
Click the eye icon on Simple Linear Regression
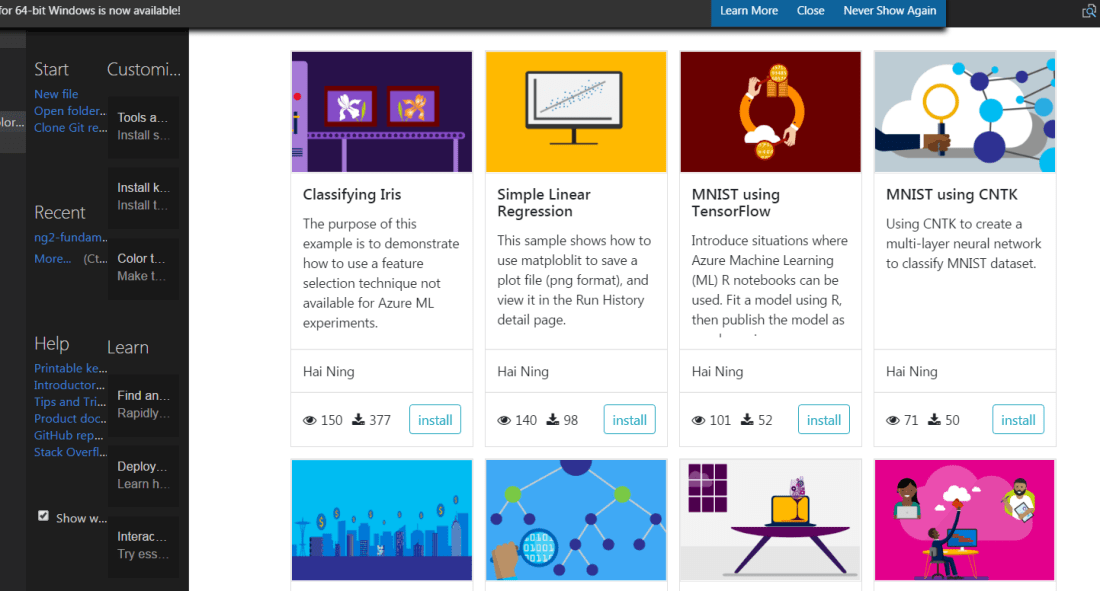pos(504,421)
